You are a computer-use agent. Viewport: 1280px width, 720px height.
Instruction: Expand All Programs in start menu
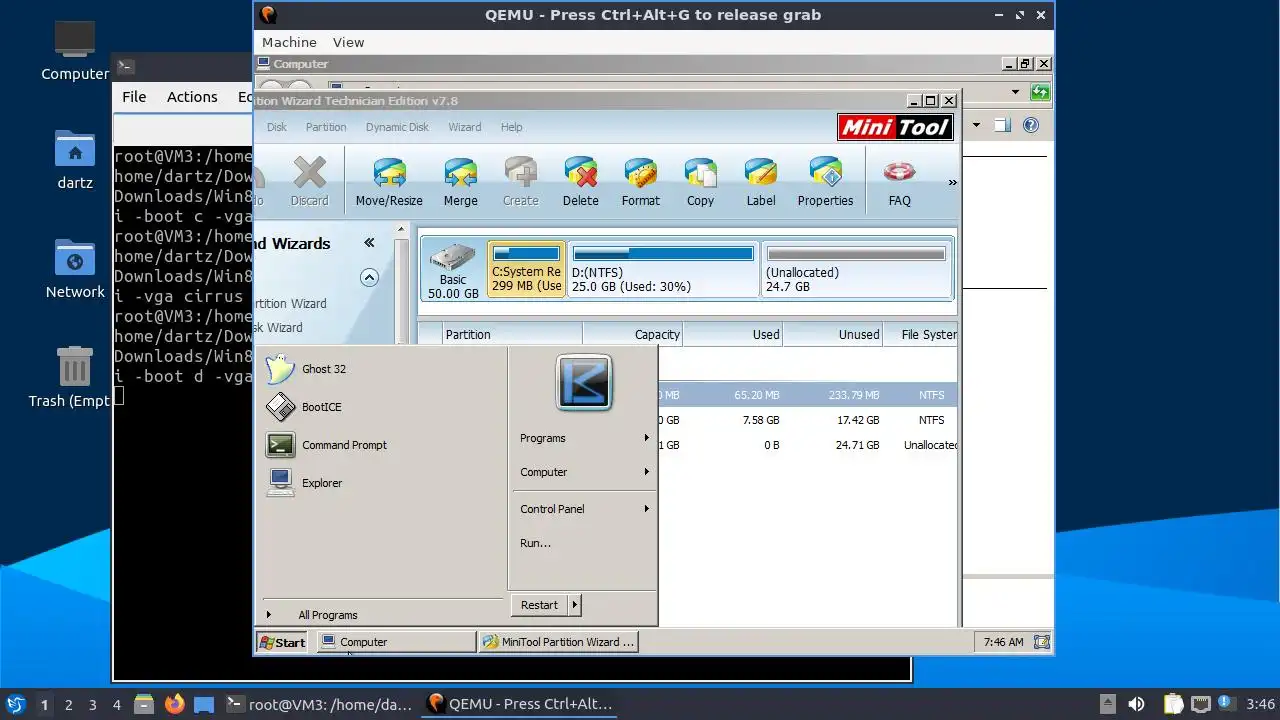tap(327, 615)
